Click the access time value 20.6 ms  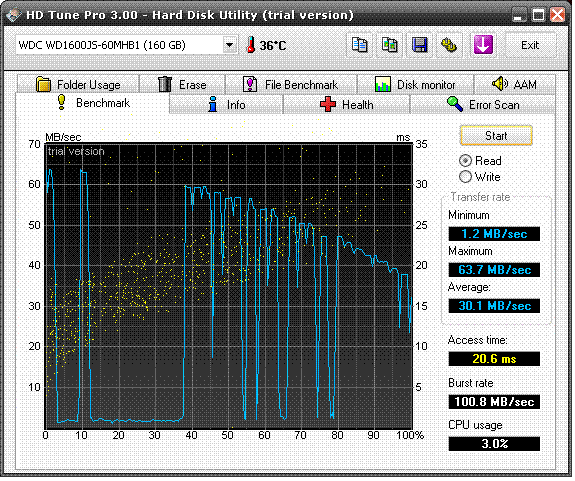(494, 359)
